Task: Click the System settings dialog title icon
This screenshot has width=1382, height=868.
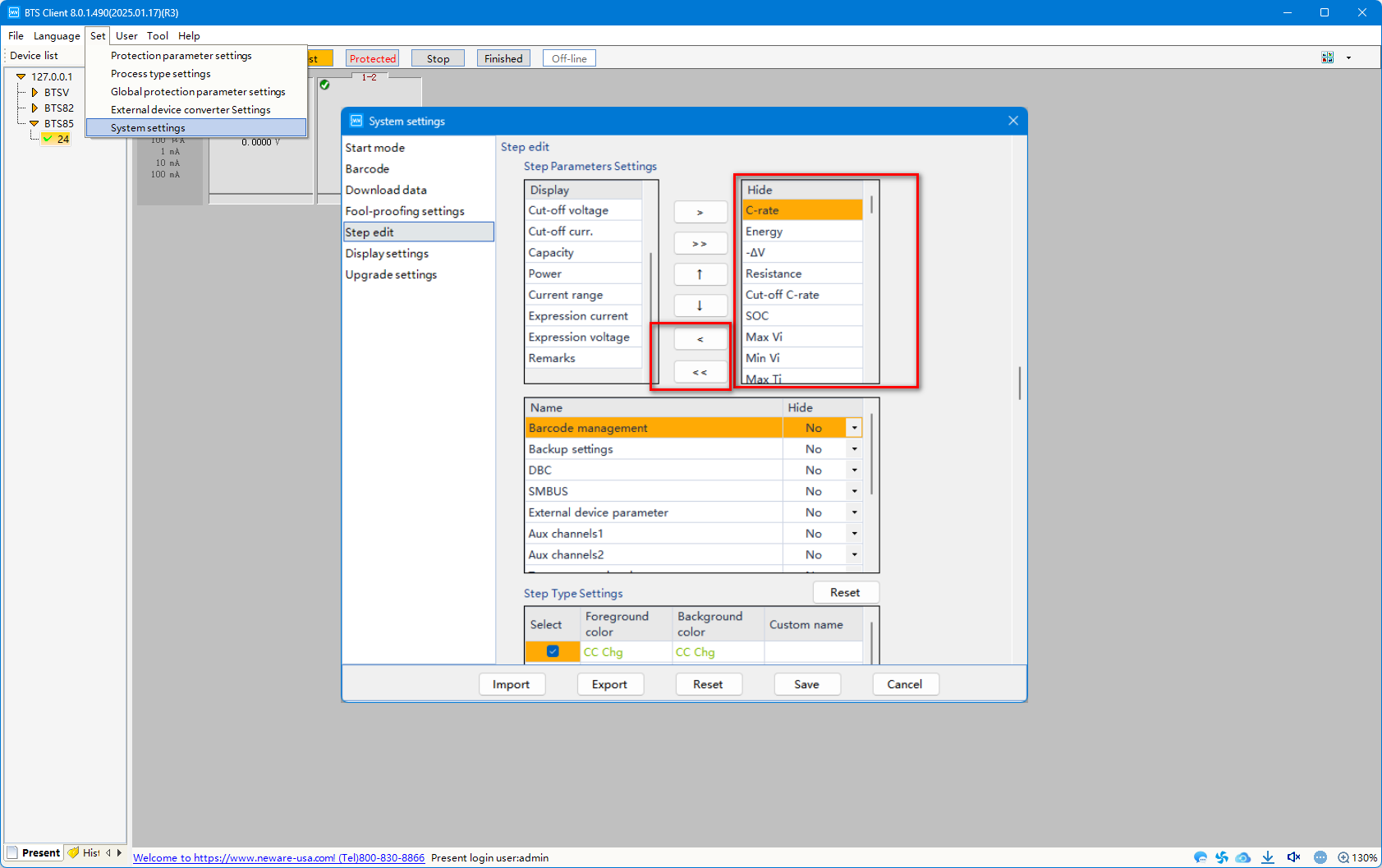Action: (x=356, y=121)
